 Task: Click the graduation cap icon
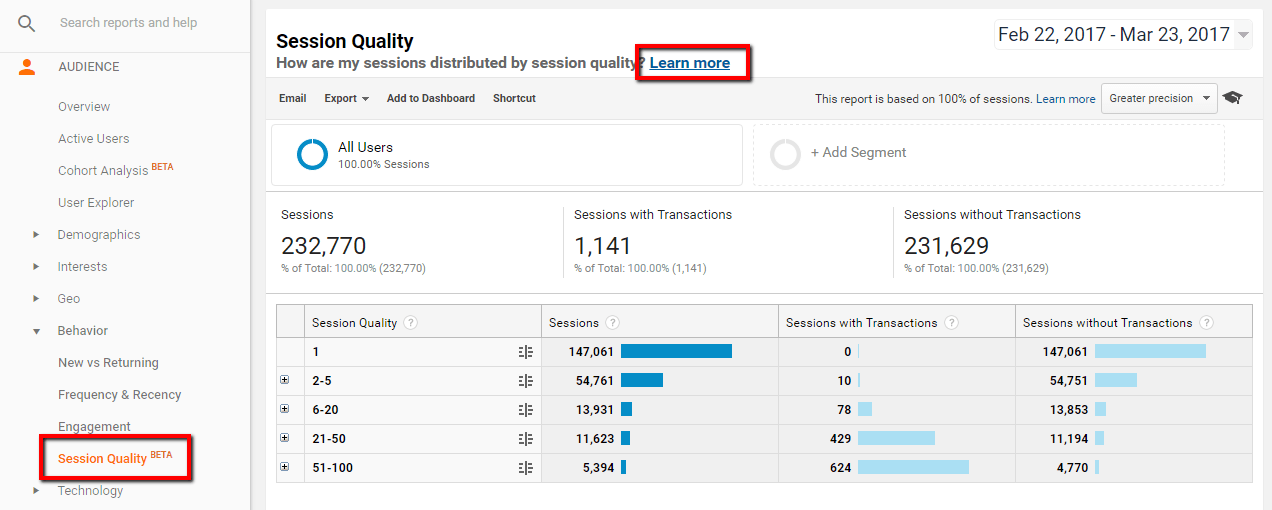(1232, 98)
